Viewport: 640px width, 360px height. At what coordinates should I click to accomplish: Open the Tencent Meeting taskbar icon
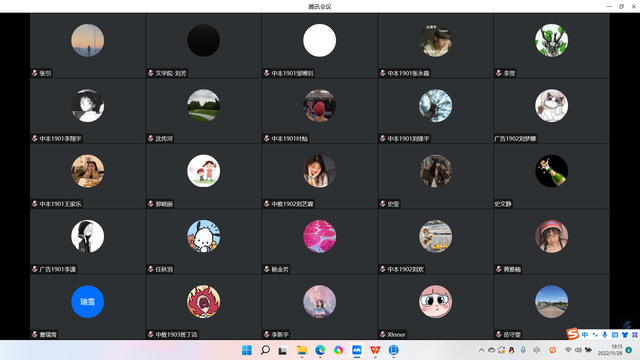point(357,350)
